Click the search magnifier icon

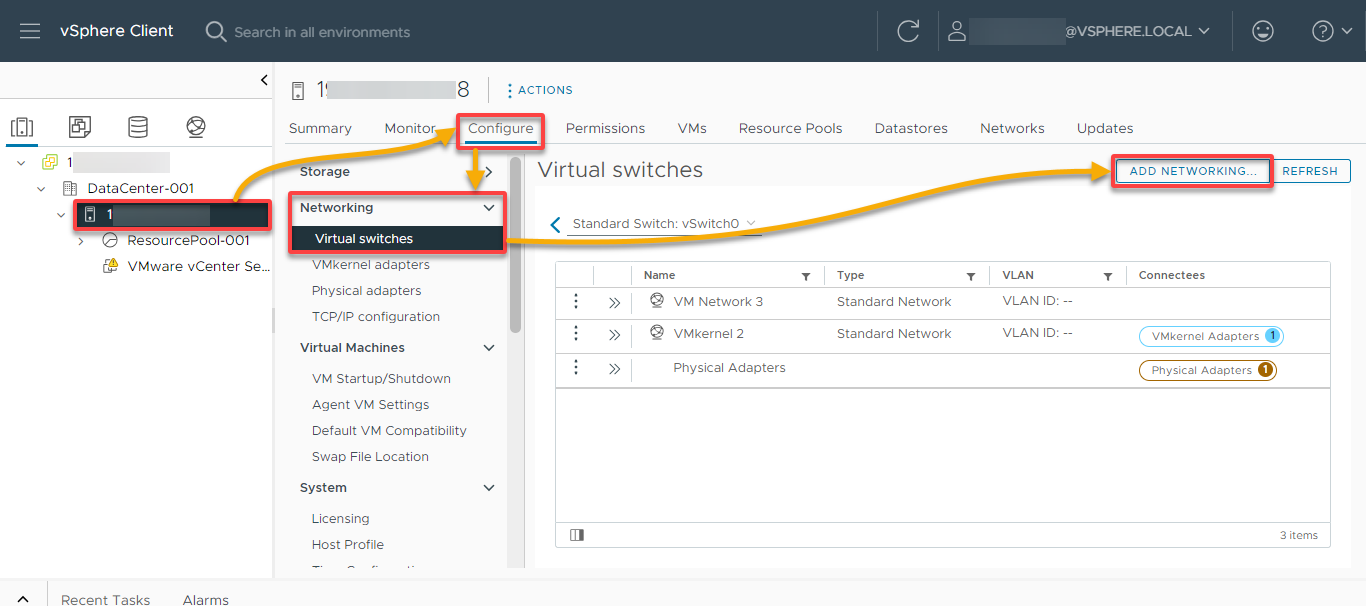pos(215,32)
